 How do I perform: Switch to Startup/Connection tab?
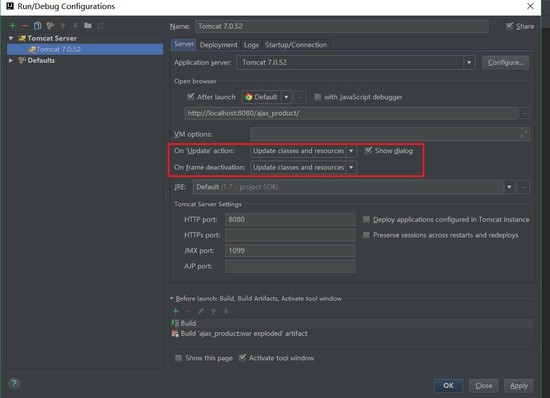296,45
